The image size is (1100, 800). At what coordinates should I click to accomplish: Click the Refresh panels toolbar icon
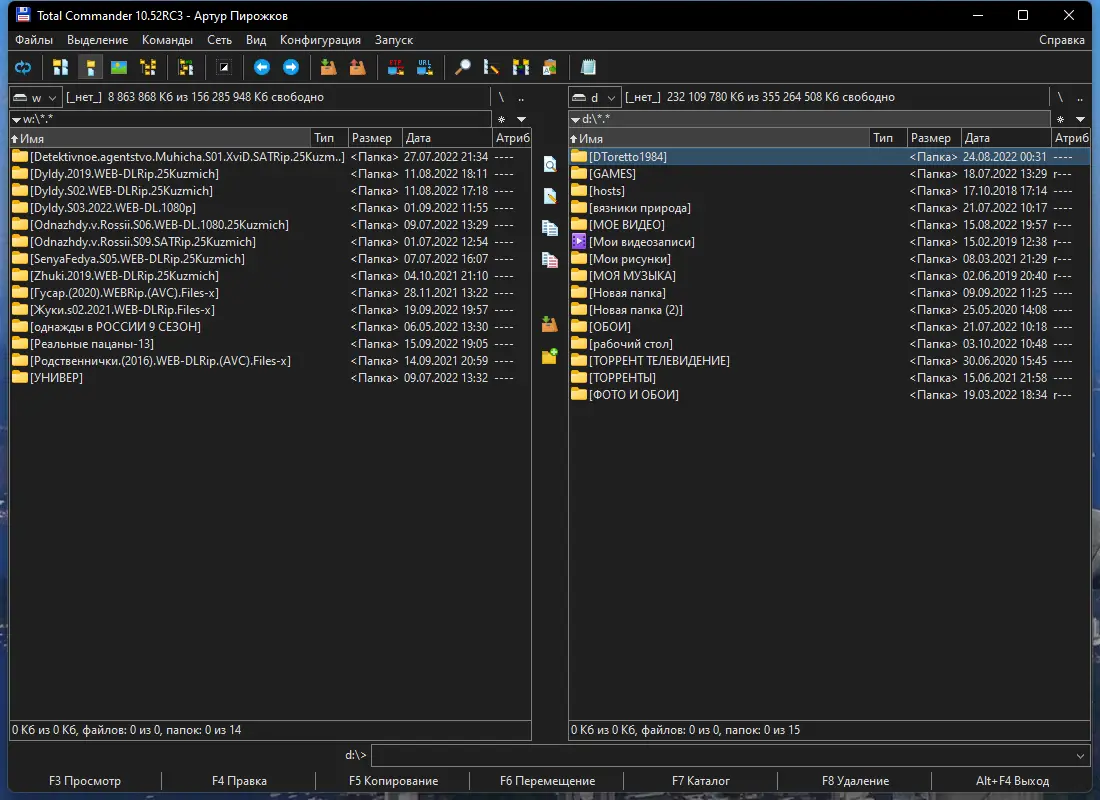tap(22, 67)
